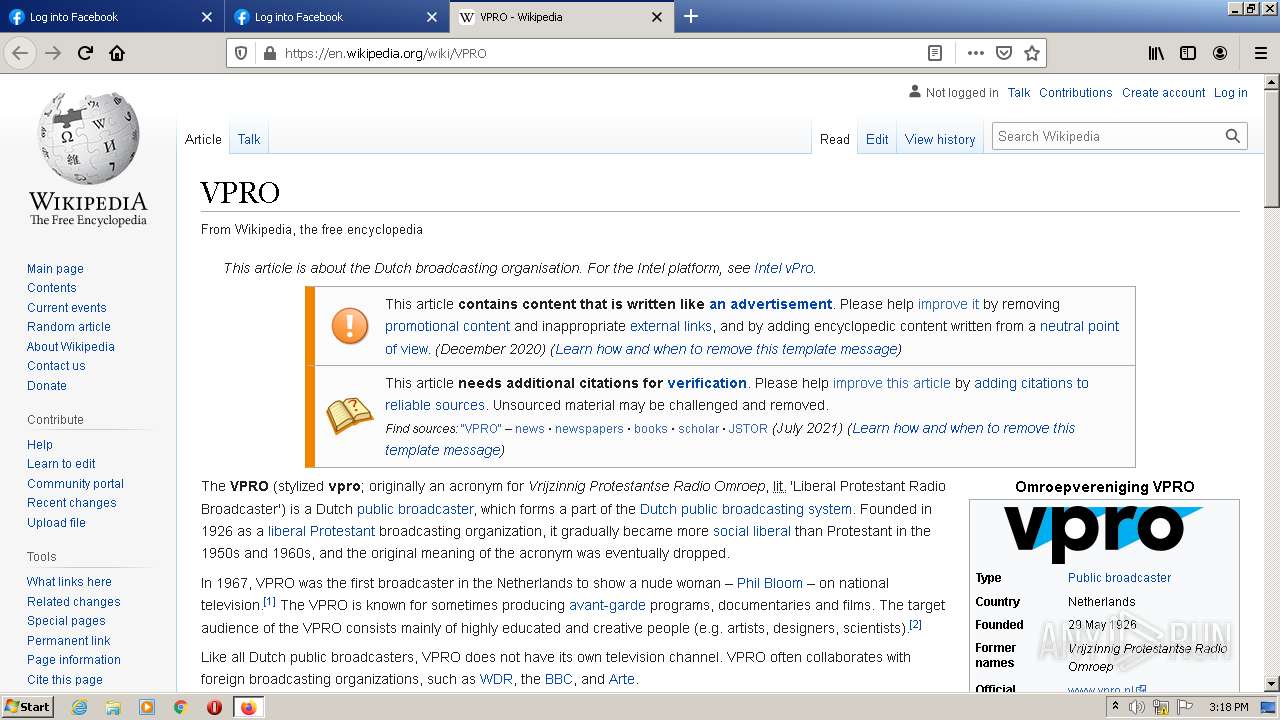Screen dimensions: 1280x720
Task: Open Opera icon on taskbar
Action: 214,707
